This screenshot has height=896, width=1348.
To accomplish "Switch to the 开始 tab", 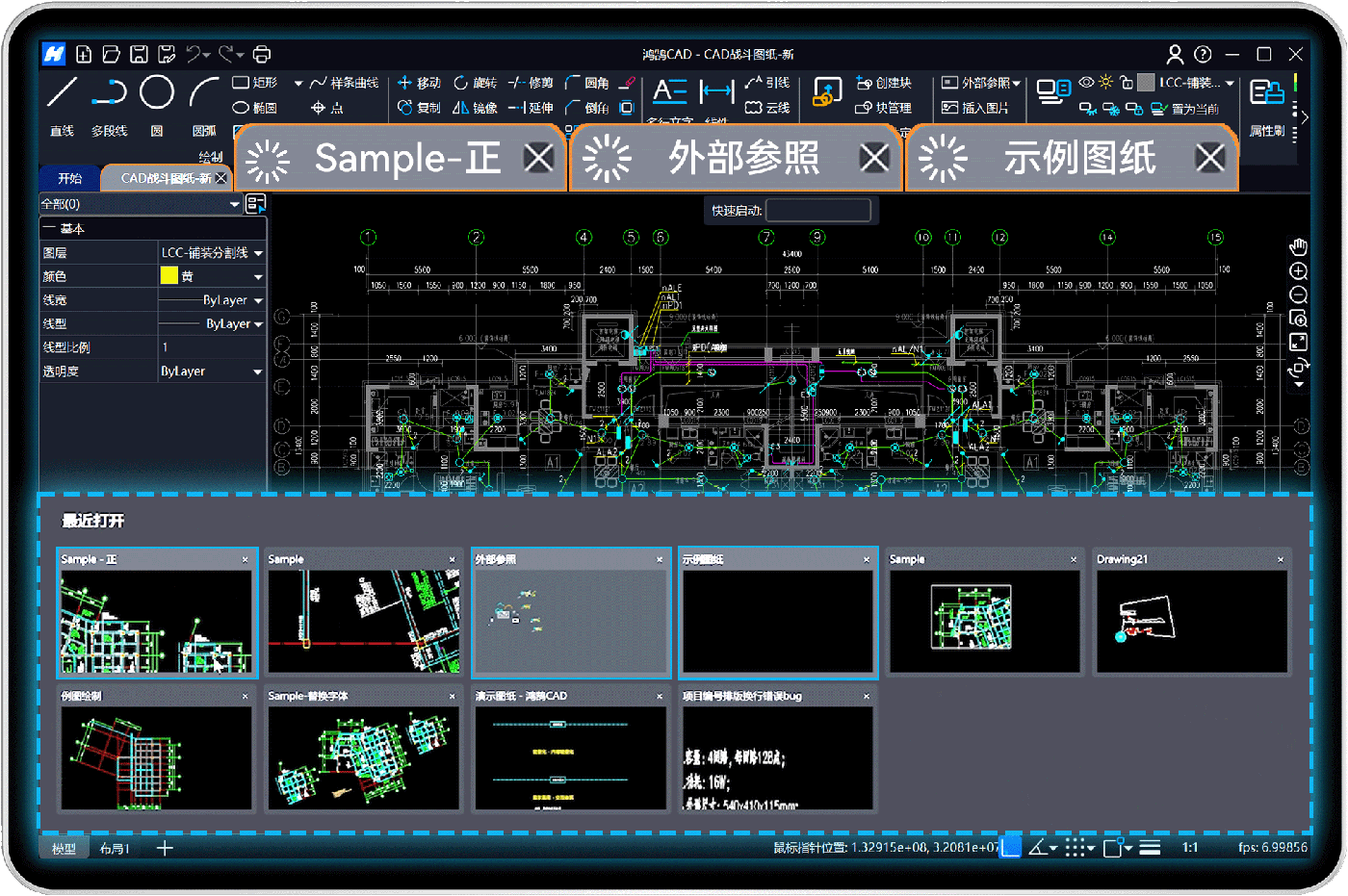I will (69, 178).
